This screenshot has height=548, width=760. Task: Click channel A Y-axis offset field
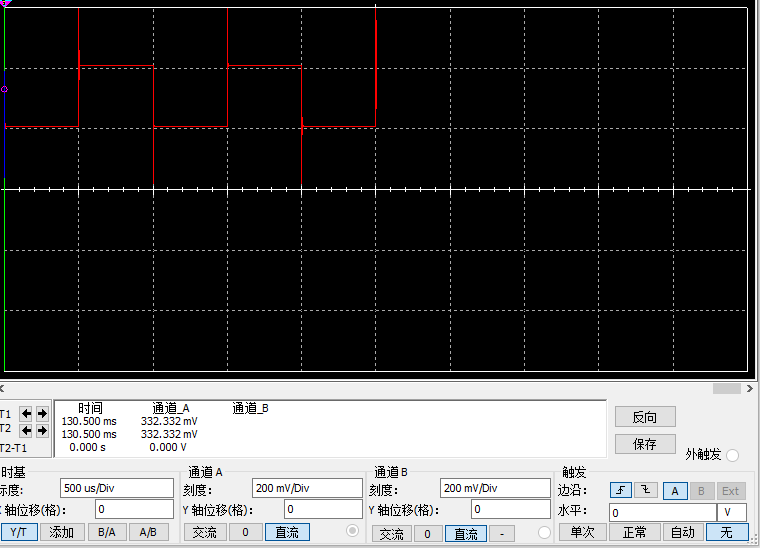click(323, 509)
